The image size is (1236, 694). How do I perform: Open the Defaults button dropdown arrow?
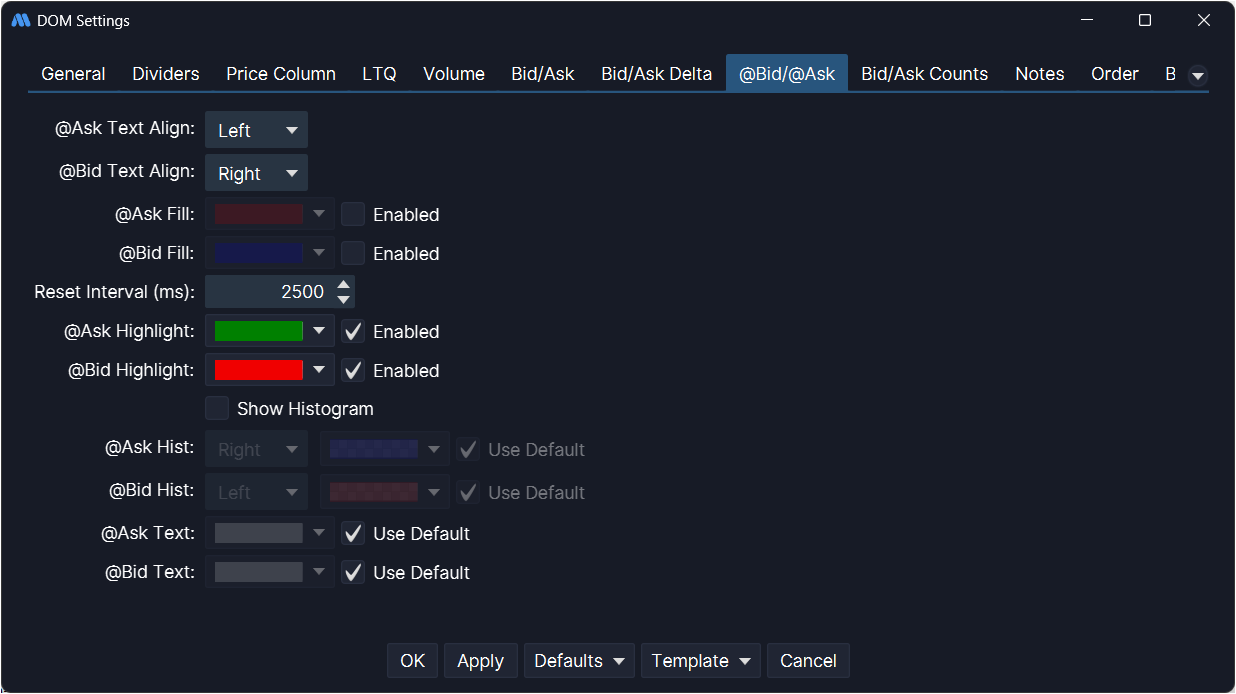619,661
